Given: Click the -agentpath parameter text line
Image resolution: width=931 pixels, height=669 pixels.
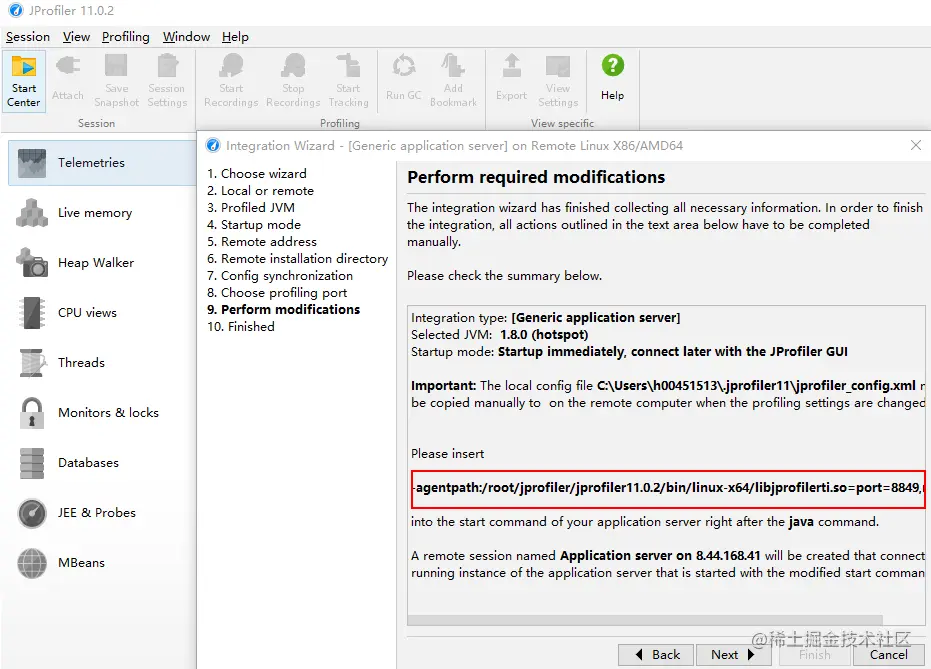Looking at the screenshot, I should 667,489.
